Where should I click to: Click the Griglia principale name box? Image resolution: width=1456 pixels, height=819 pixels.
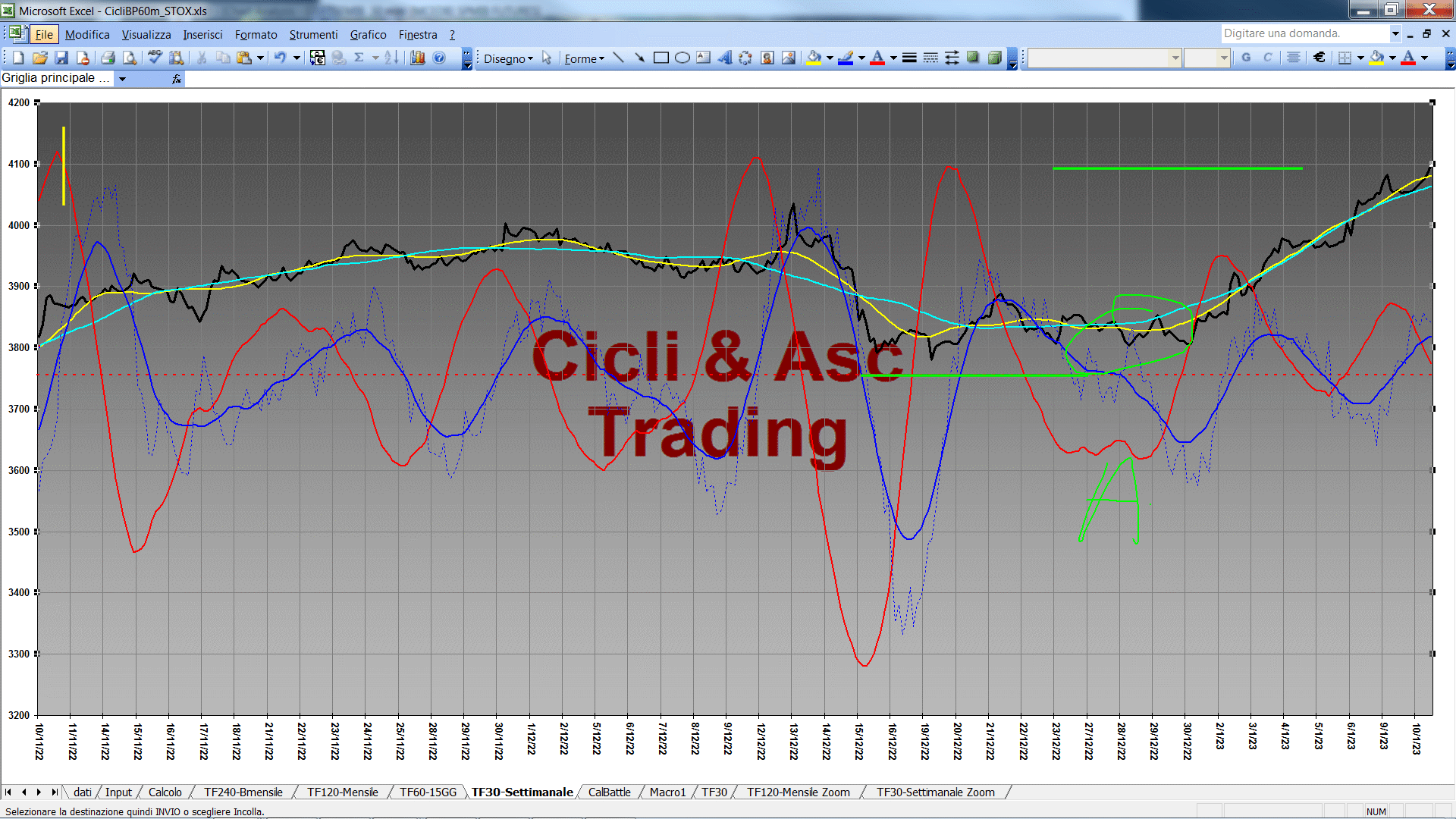click(57, 78)
